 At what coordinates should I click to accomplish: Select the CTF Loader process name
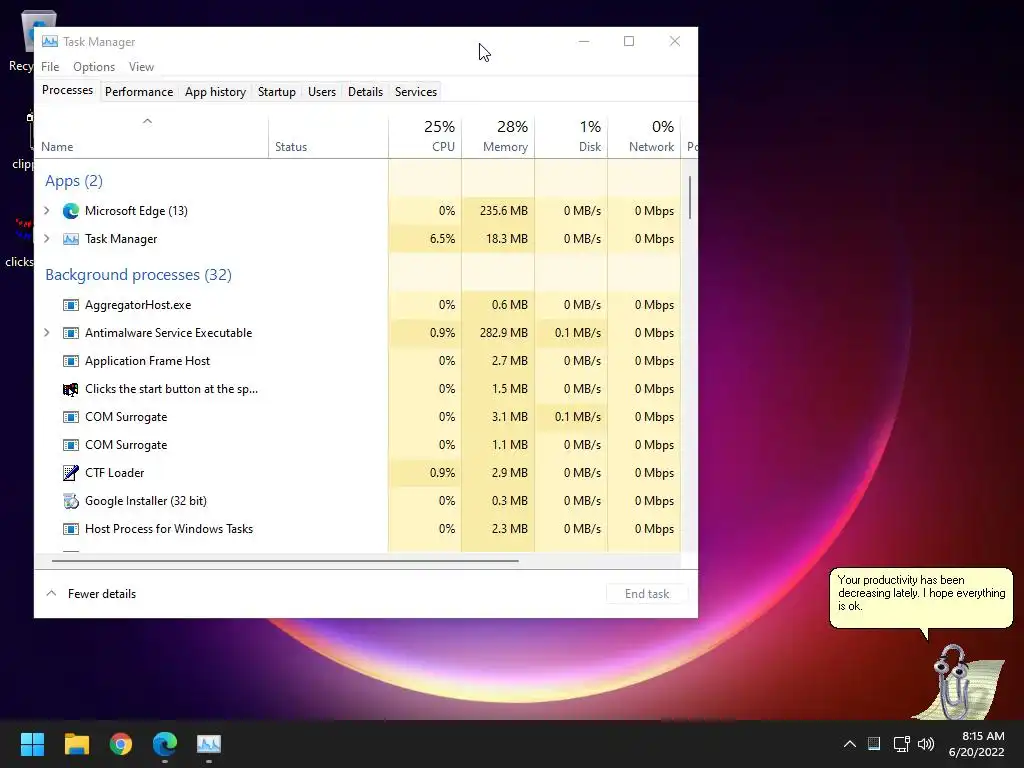[x=114, y=473]
